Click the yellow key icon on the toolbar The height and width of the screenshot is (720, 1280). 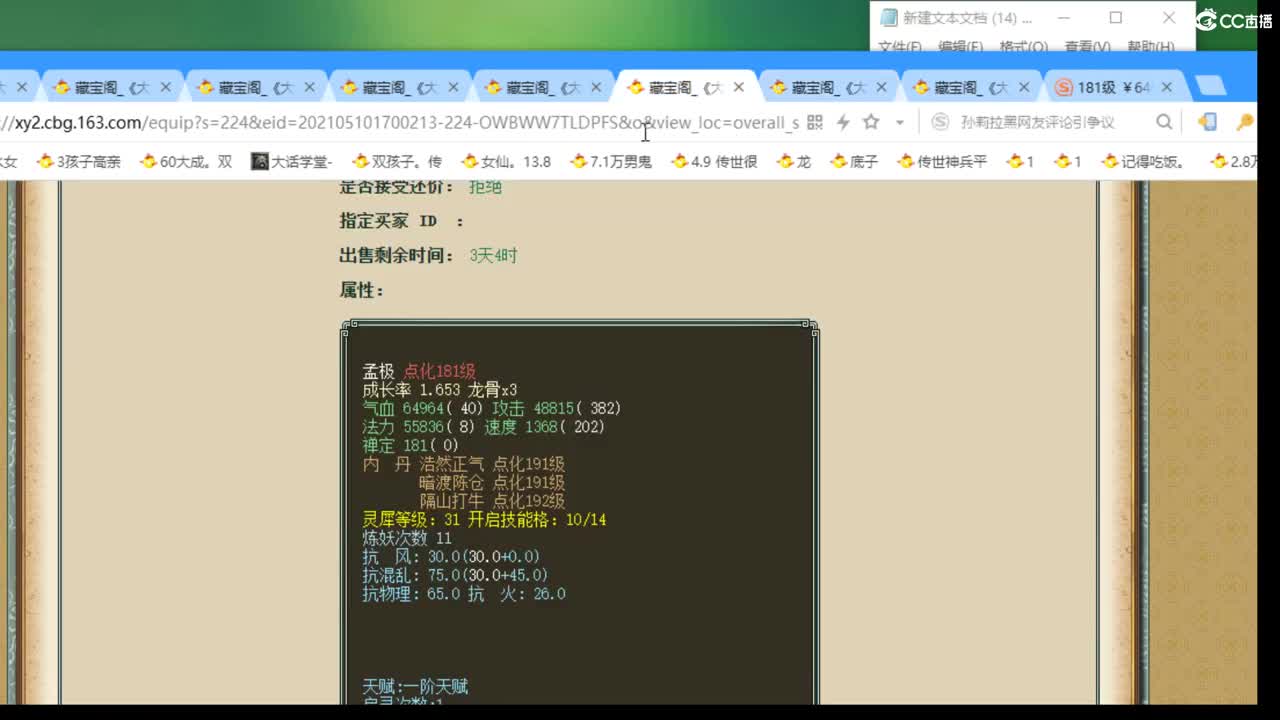[x=1244, y=122]
